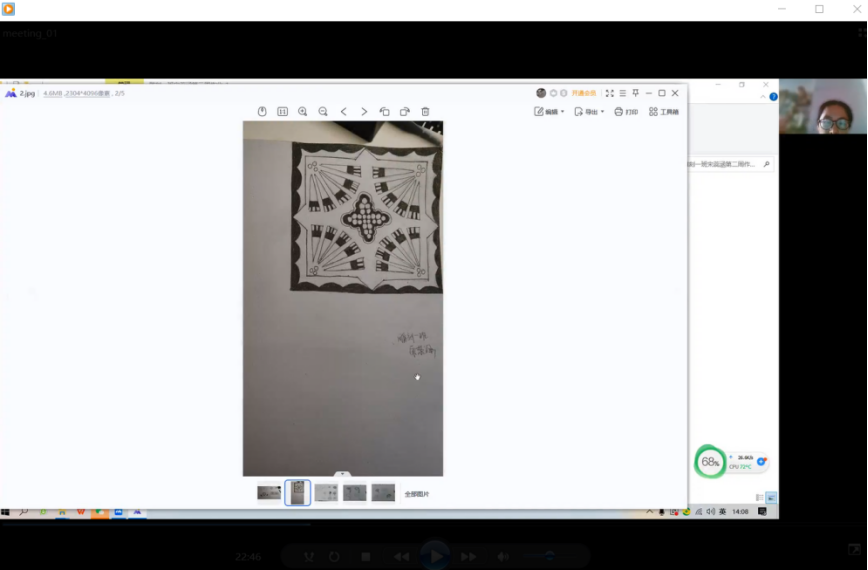Go to the previous image arrow

tap(344, 112)
